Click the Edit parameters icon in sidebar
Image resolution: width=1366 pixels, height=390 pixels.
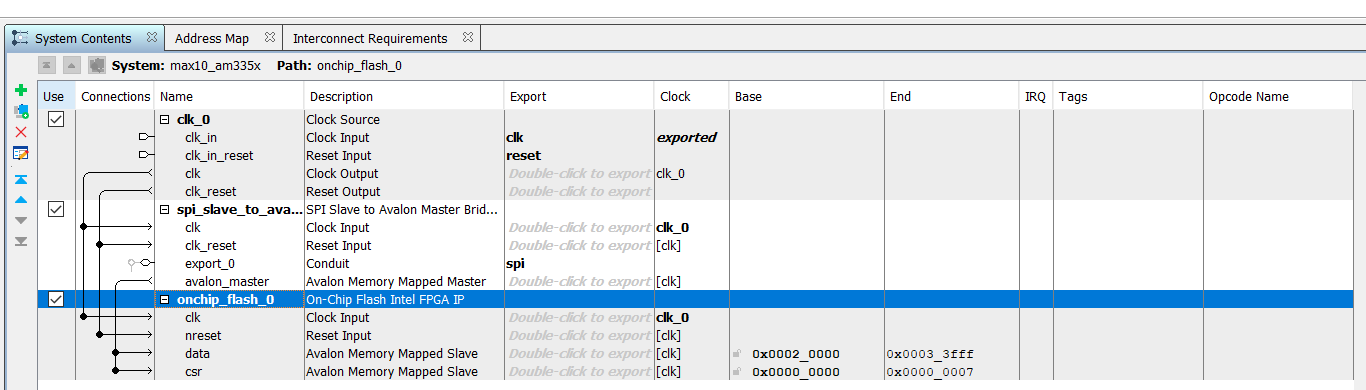(x=21, y=153)
